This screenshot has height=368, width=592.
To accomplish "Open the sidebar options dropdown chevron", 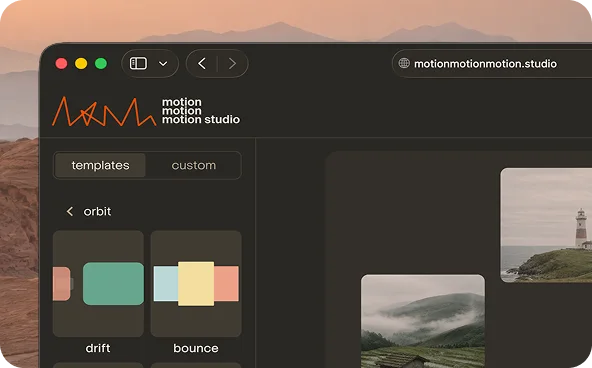I will (x=163, y=64).
